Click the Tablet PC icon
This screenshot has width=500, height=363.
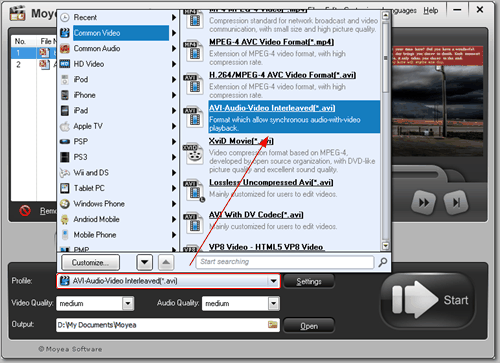65,188
